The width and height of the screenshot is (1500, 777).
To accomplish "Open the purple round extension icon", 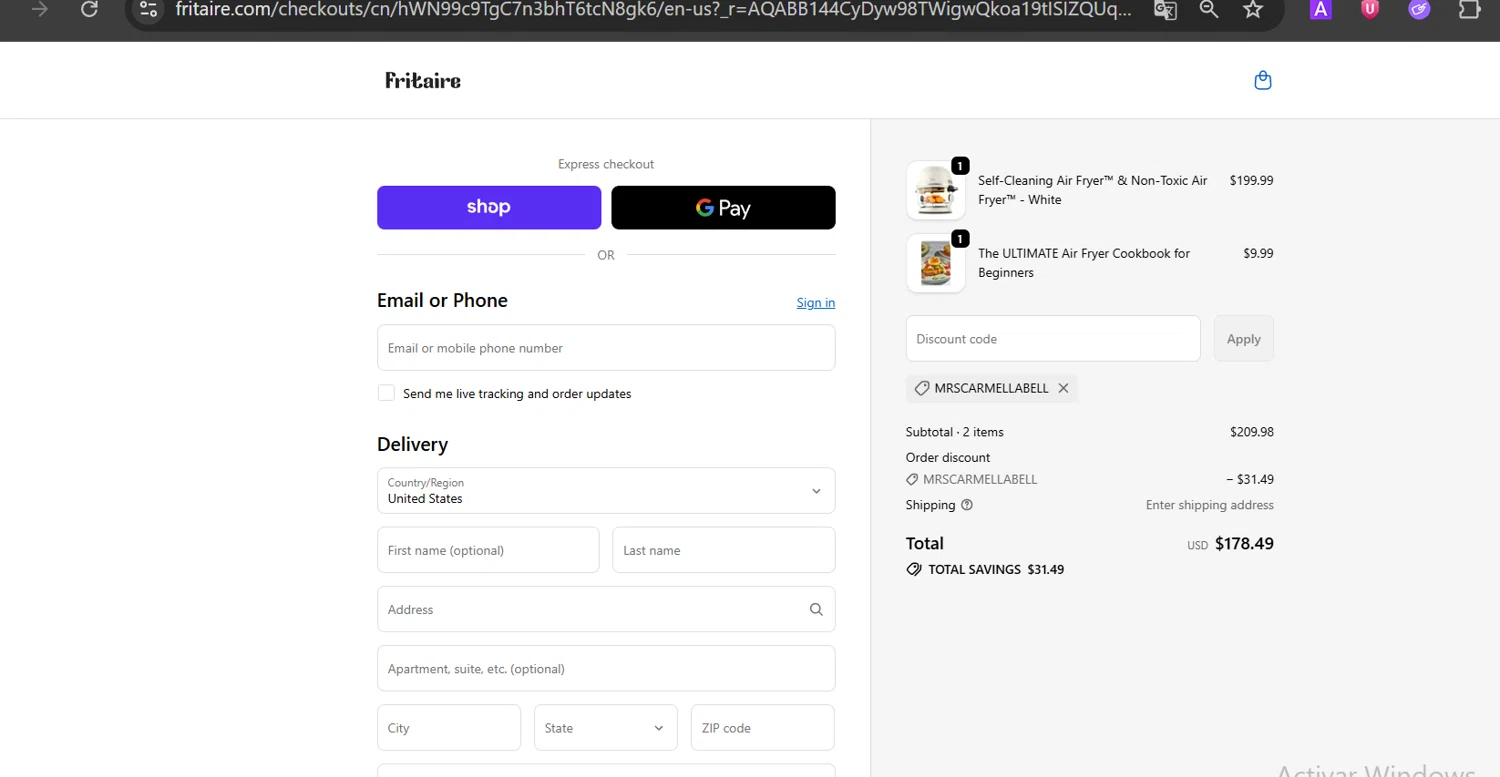I will pyautogui.click(x=1419, y=9).
